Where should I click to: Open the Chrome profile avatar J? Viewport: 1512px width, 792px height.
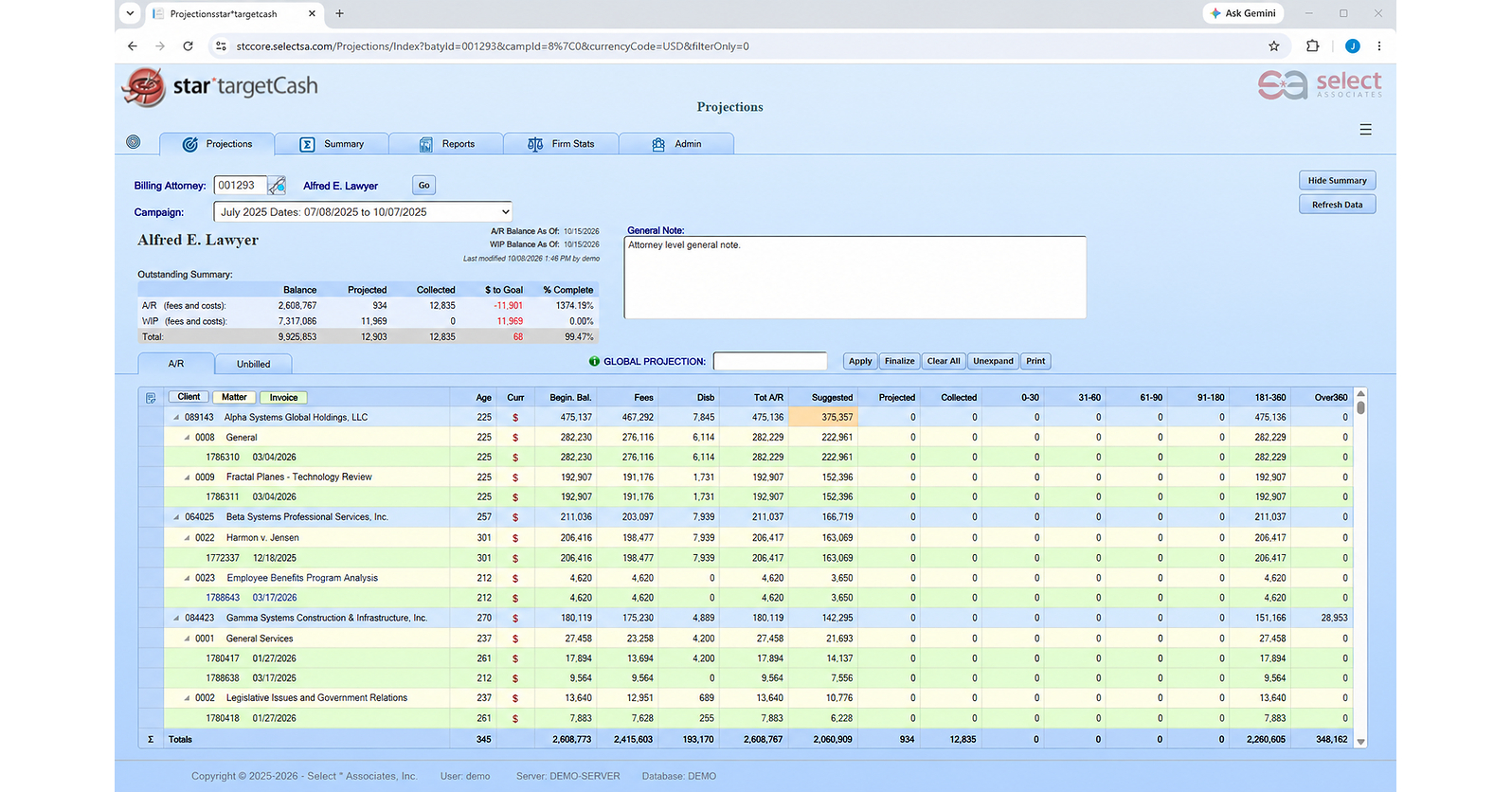click(x=1352, y=45)
